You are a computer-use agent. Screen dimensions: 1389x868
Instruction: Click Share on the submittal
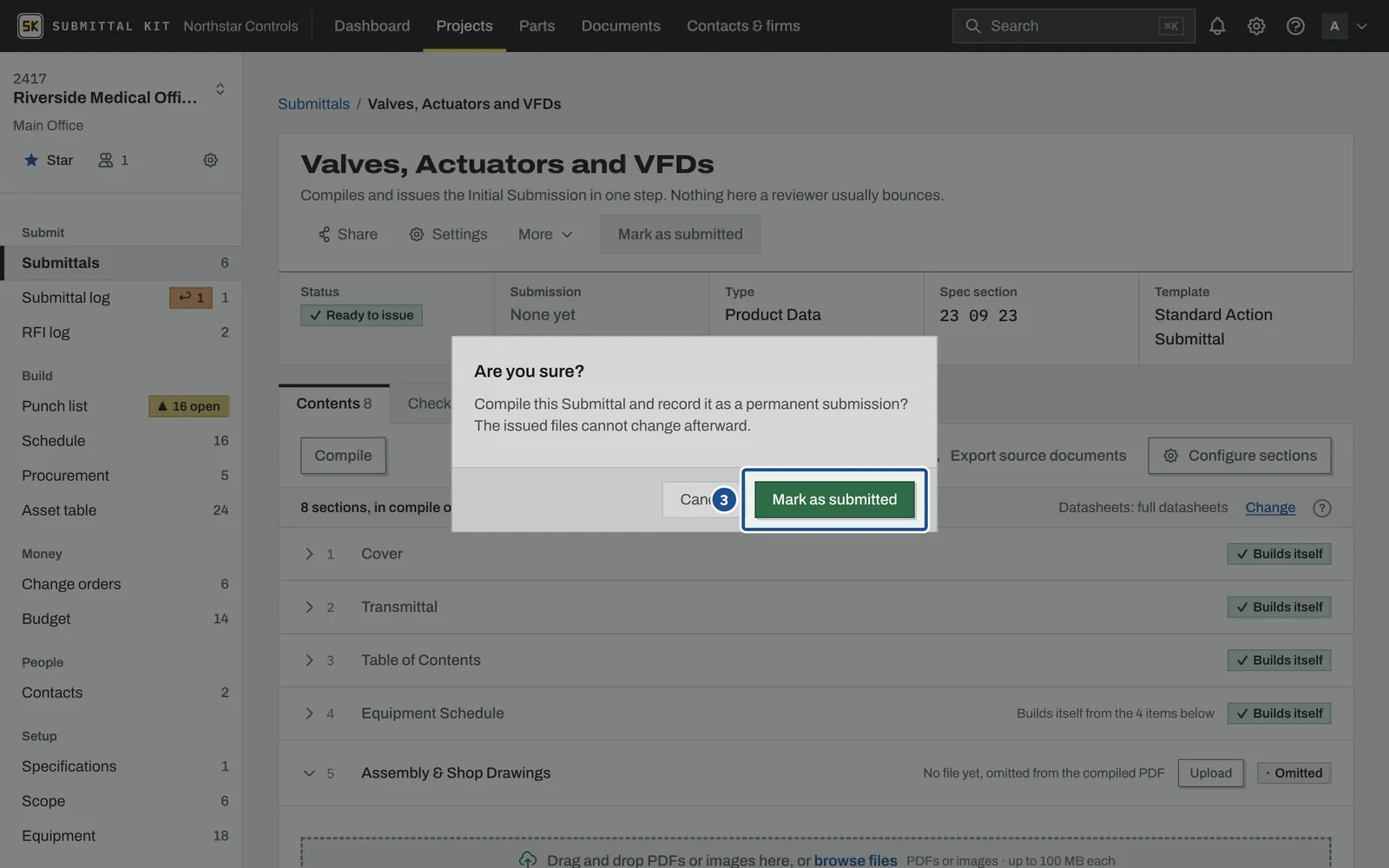point(347,234)
